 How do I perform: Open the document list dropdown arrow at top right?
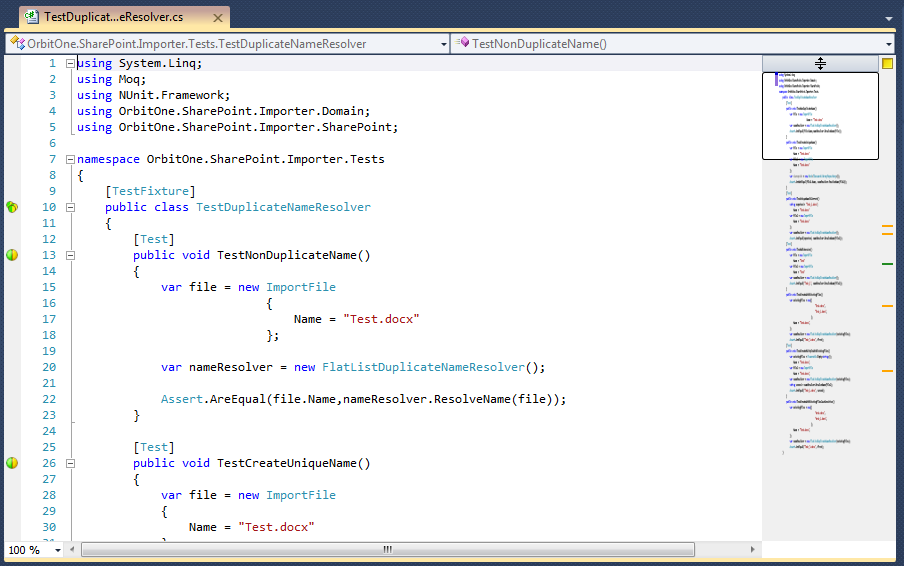pos(888,18)
